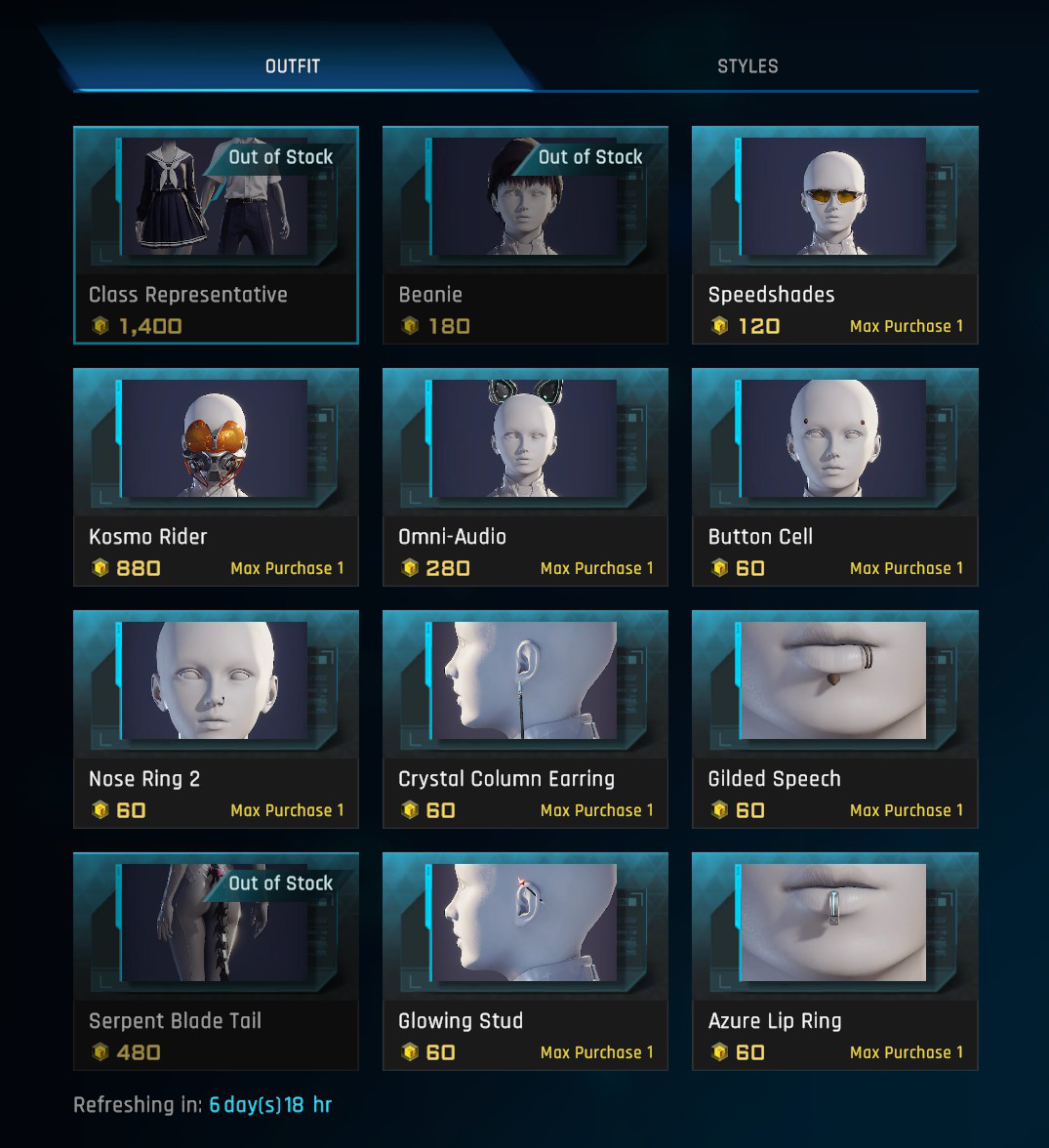Click the Azure Lip Ring name label
Image resolution: width=1049 pixels, height=1148 pixels.
[x=775, y=1021]
